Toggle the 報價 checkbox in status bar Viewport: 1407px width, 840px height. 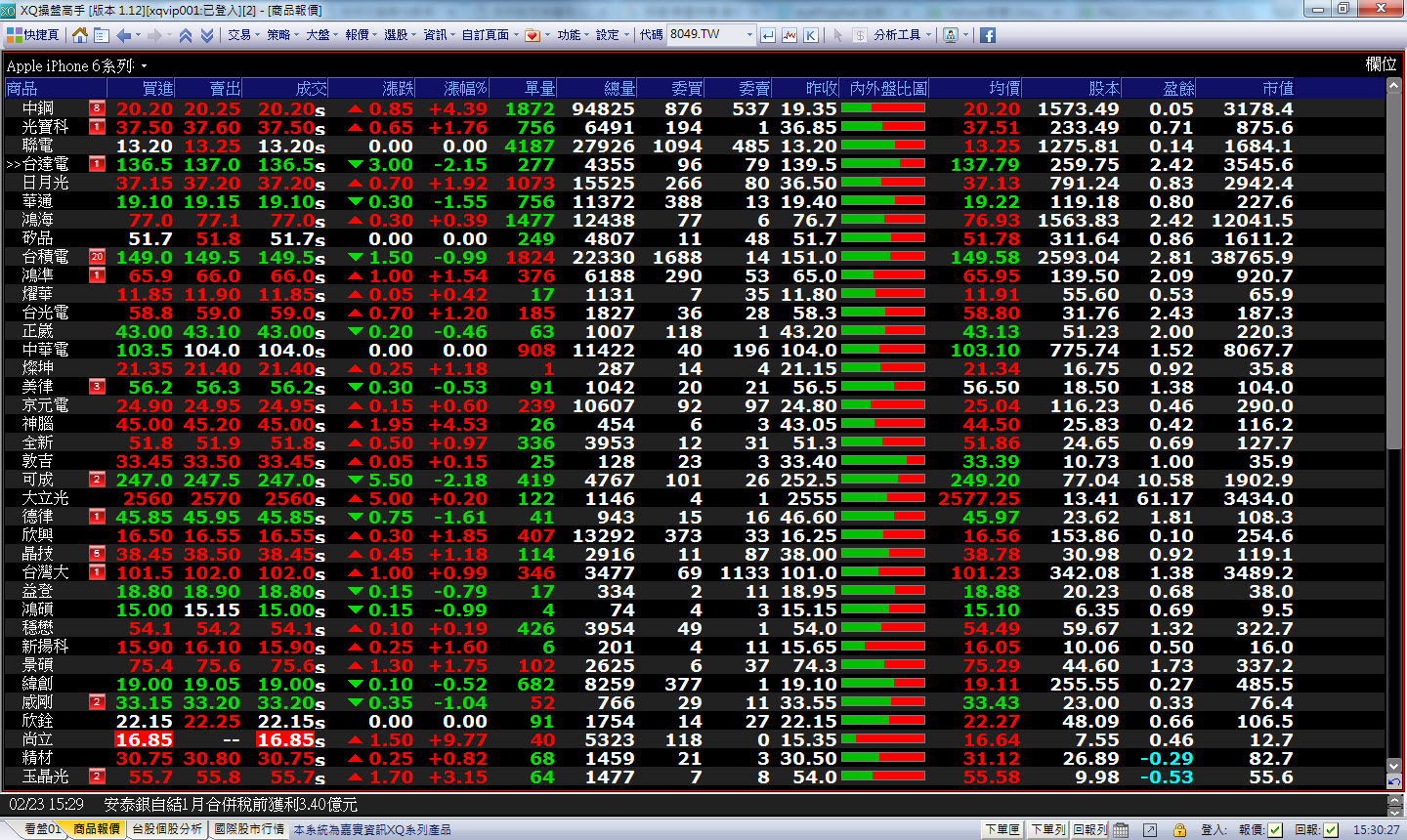[x=1275, y=830]
